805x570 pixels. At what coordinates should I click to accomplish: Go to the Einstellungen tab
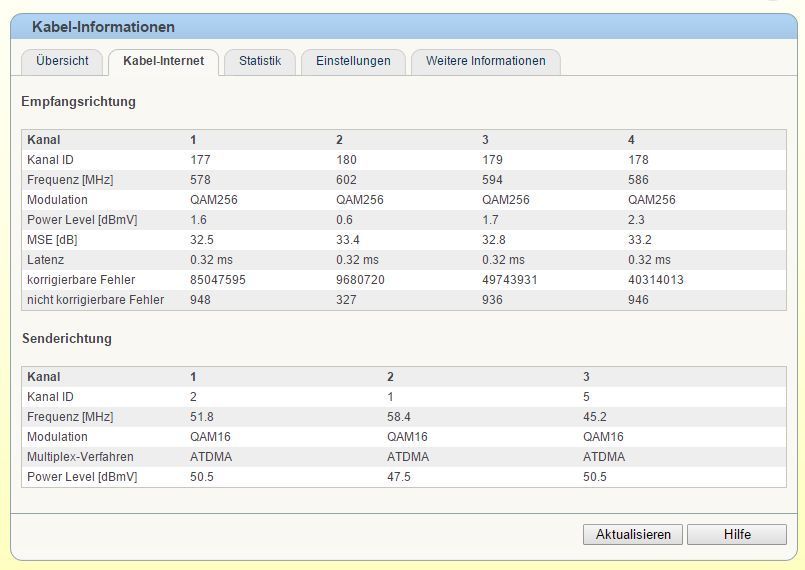coord(353,61)
